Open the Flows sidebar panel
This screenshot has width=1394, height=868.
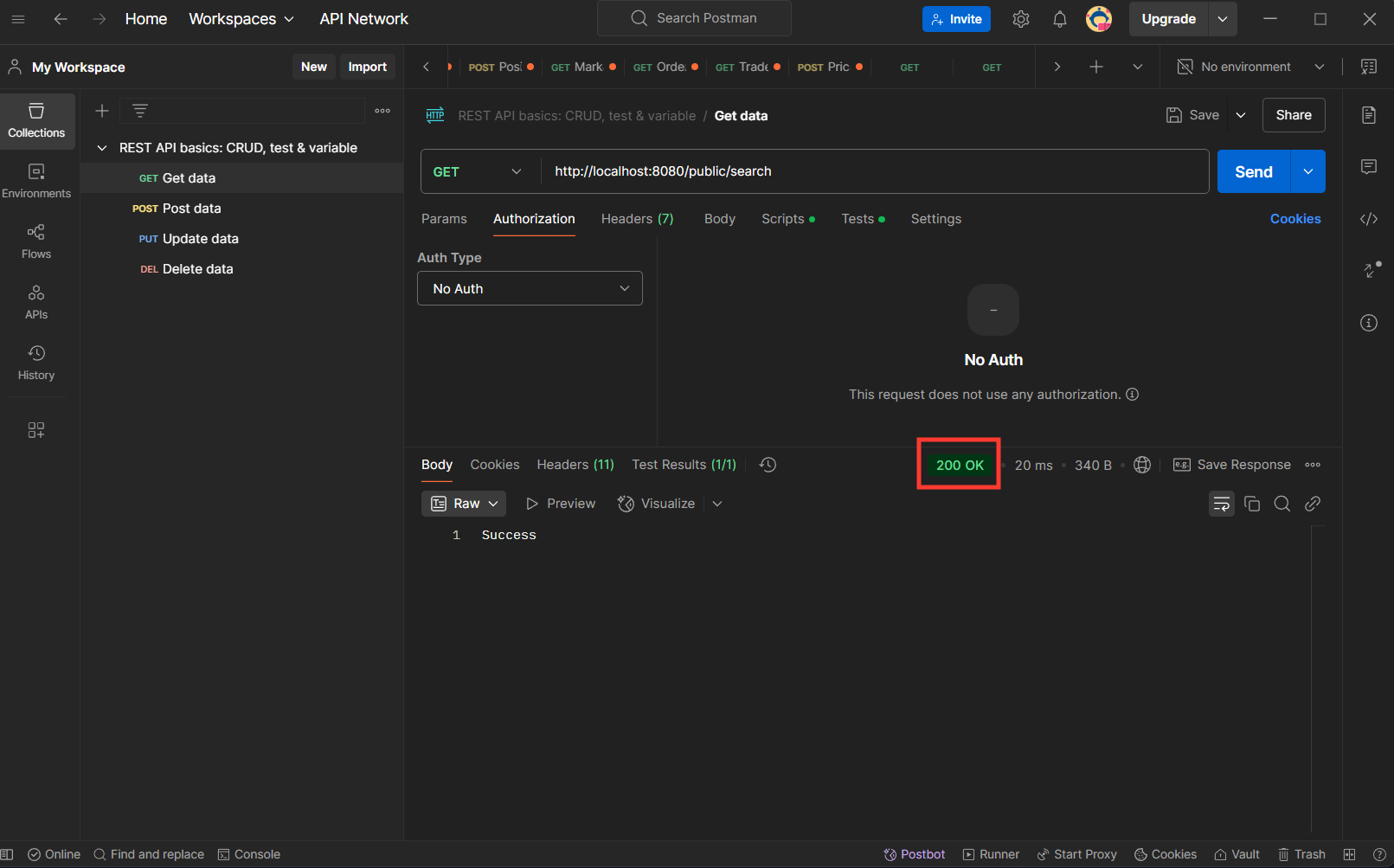(x=36, y=242)
